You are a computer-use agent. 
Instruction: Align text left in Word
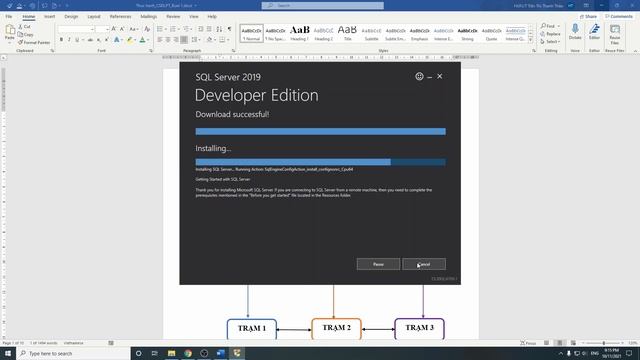click(160, 40)
